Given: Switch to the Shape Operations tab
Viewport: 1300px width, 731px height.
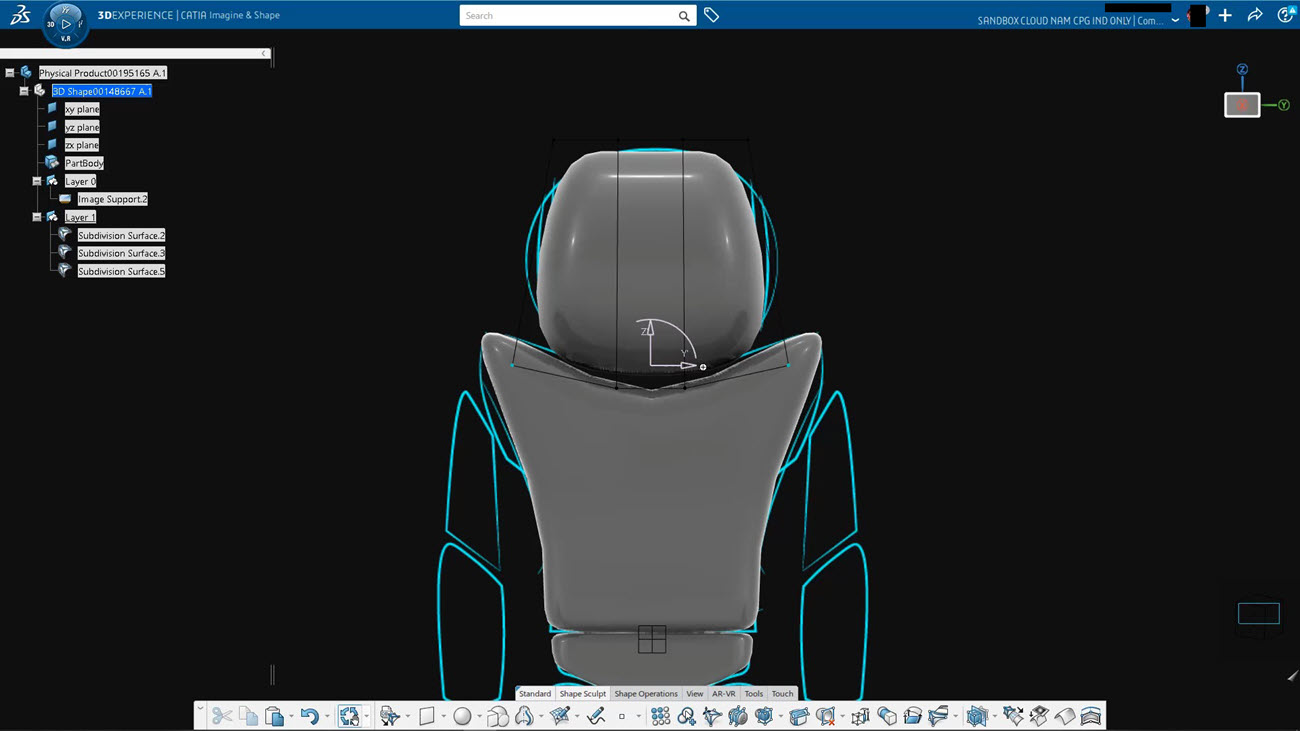Looking at the screenshot, I should (x=645, y=693).
